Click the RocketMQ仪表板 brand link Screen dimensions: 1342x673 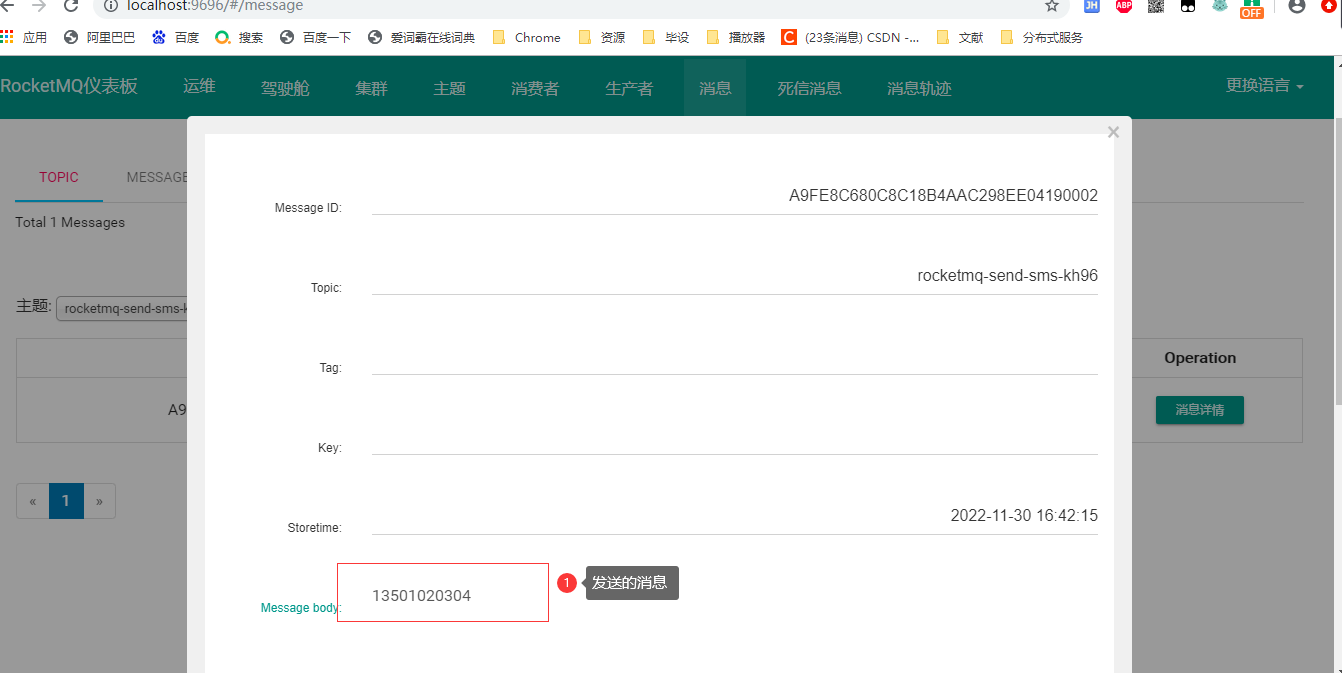[x=69, y=86]
